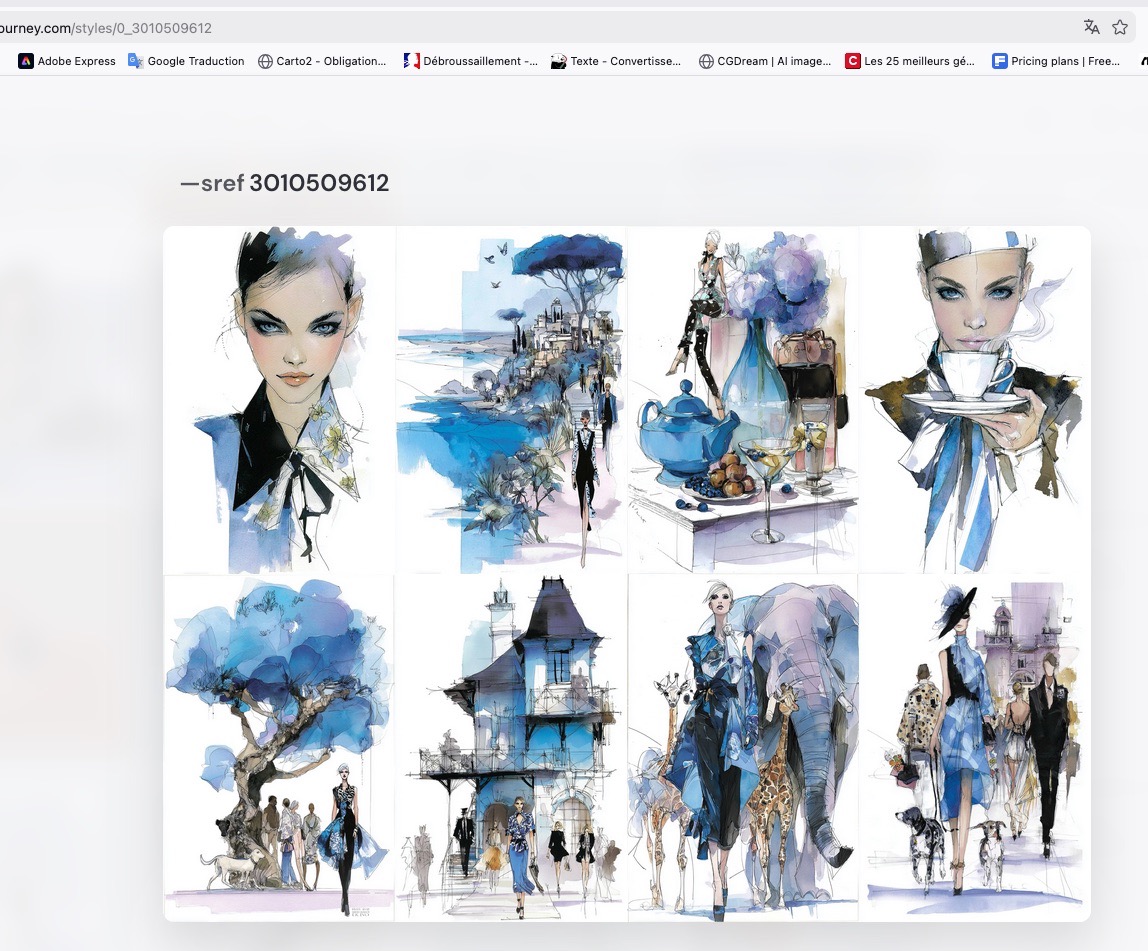
Task: Open the Texte - Convertisse bookmark
Action: [616, 61]
